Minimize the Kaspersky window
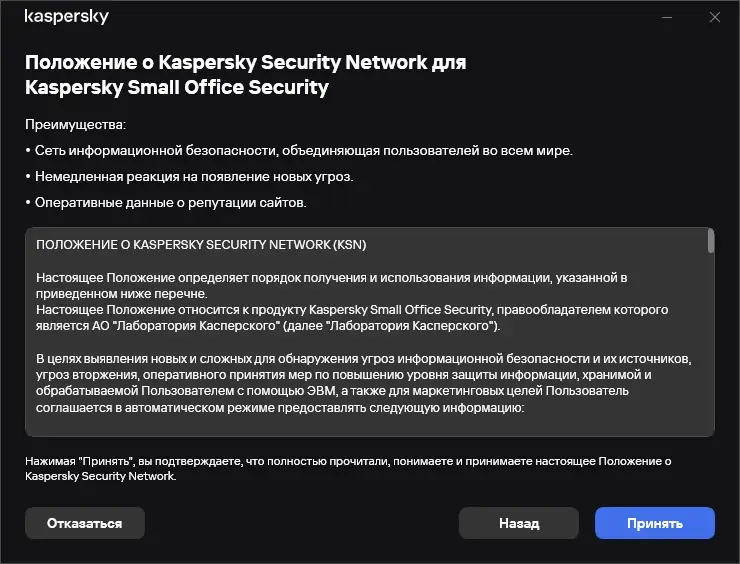This screenshot has height=564, width=740. [x=667, y=17]
